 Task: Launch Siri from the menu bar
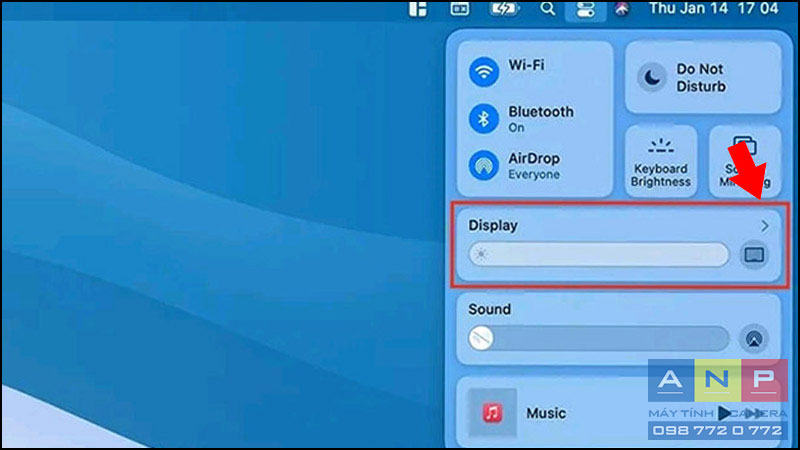click(621, 9)
